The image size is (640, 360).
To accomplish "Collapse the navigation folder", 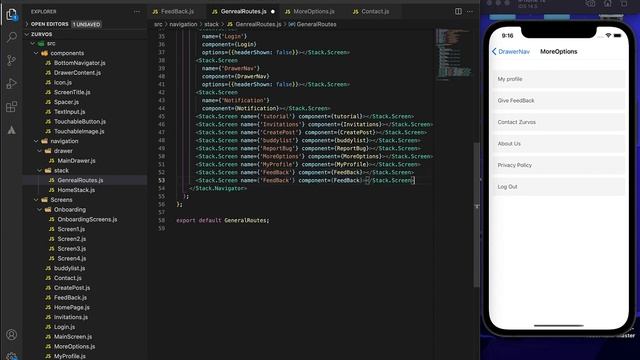I will tap(64, 141).
